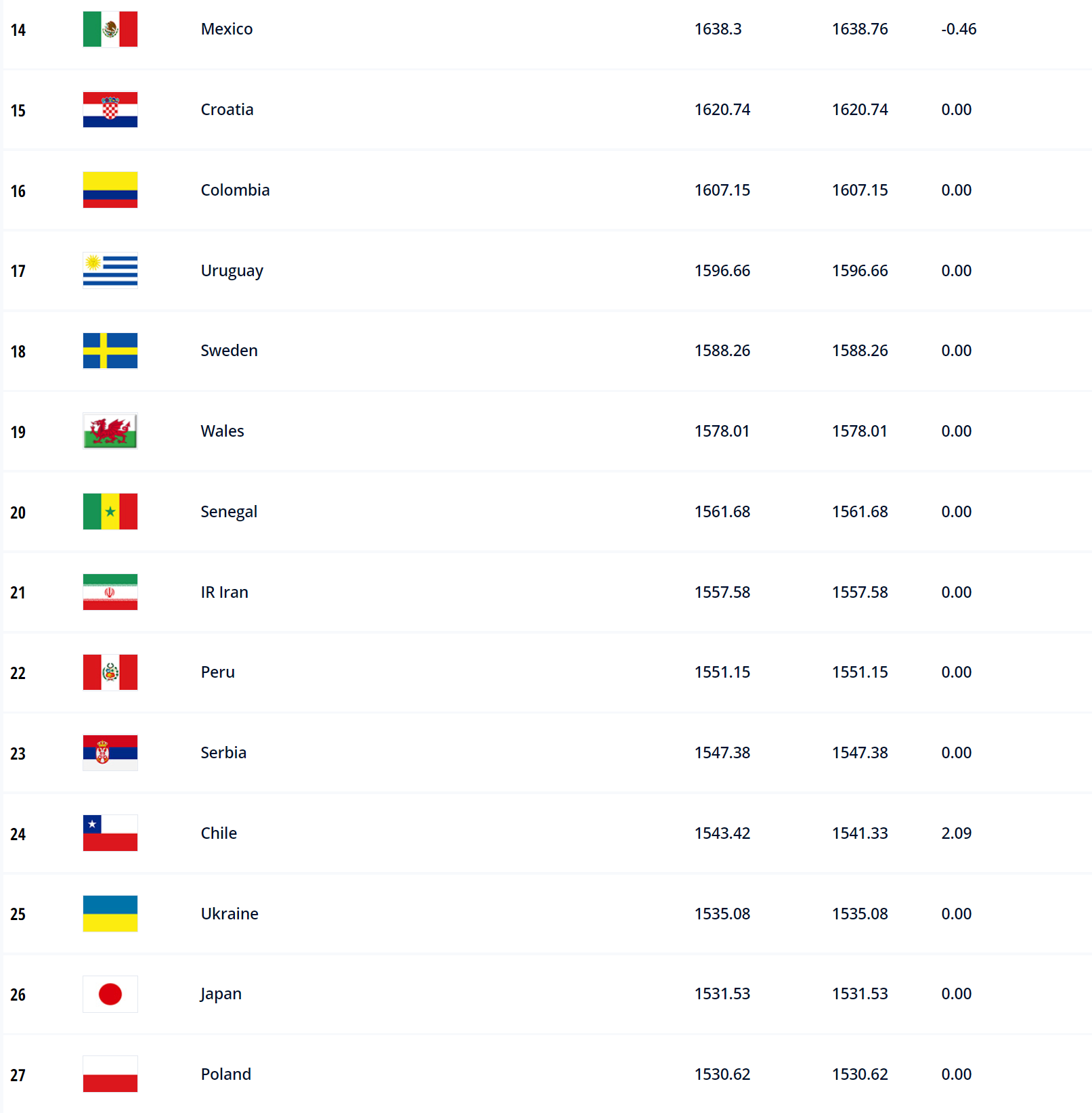Click the Mexico flag icon
The image size is (1092, 1113).
tap(110, 29)
